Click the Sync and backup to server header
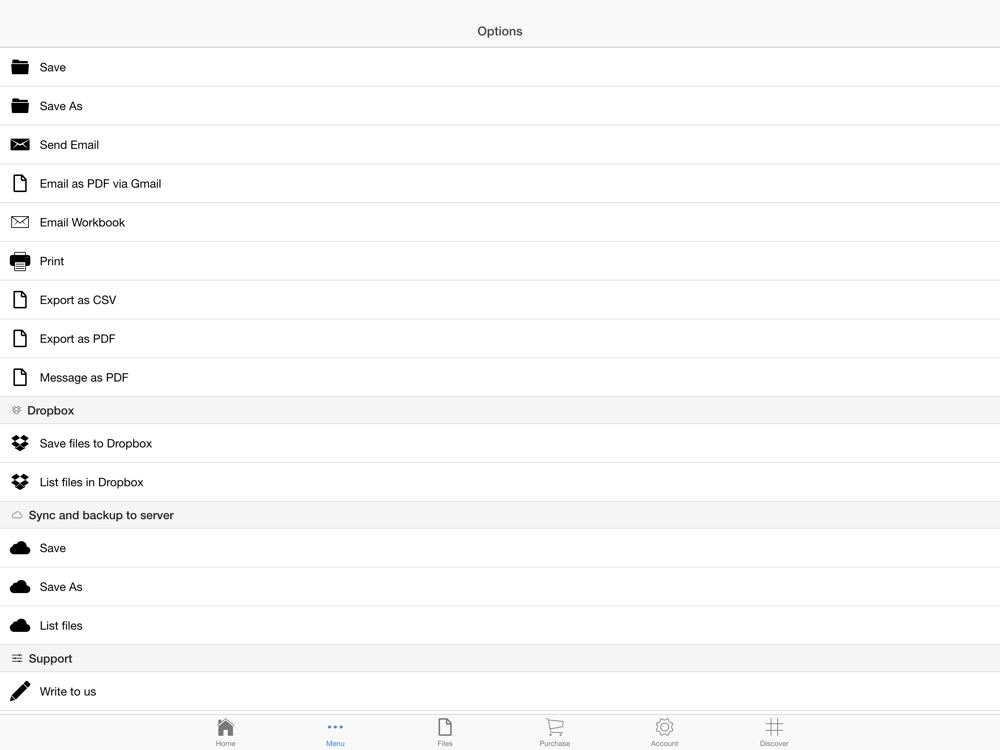 pos(500,515)
